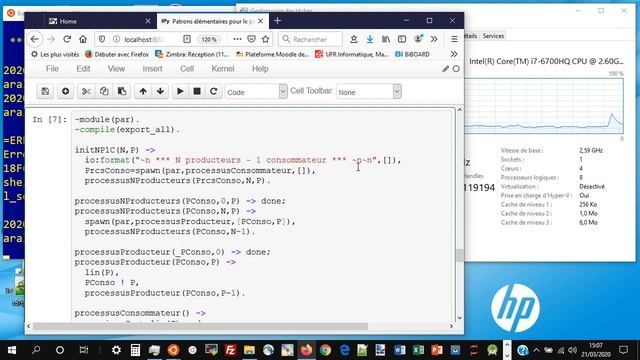
Task: Open Les plus visités bookmark folder
Action: [x=55, y=54]
